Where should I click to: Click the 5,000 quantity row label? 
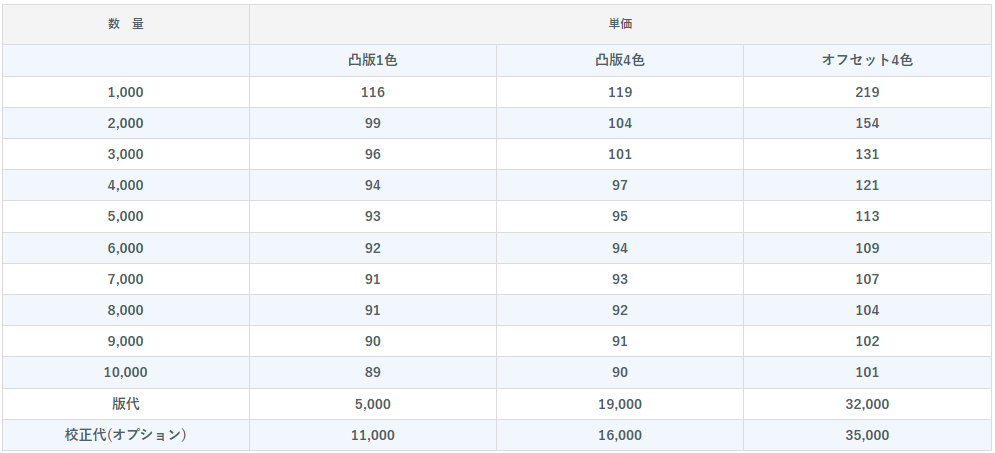pyautogui.click(x=125, y=216)
